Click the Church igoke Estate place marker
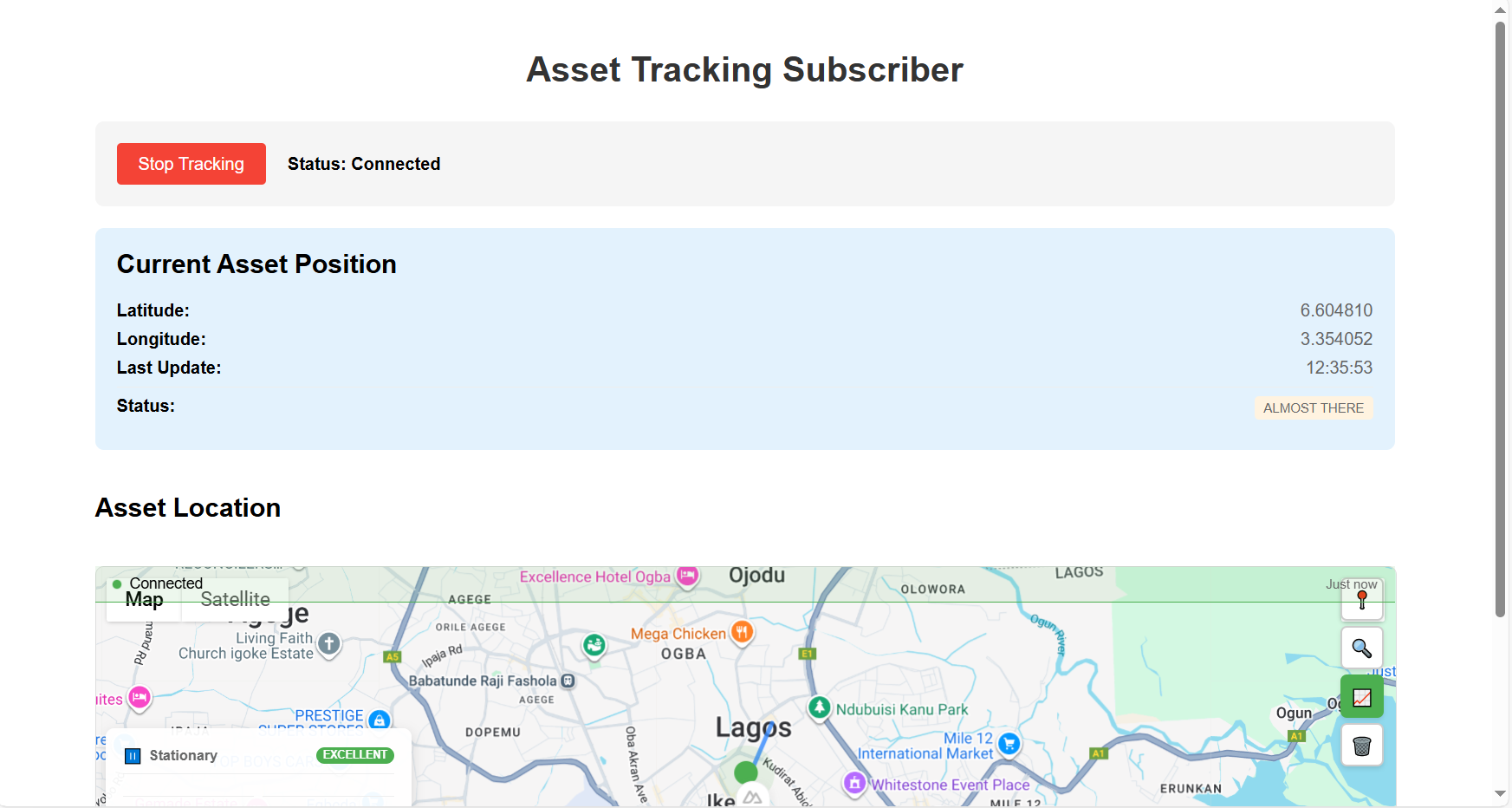The image size is (1512, 808). [x=329, y=644]
